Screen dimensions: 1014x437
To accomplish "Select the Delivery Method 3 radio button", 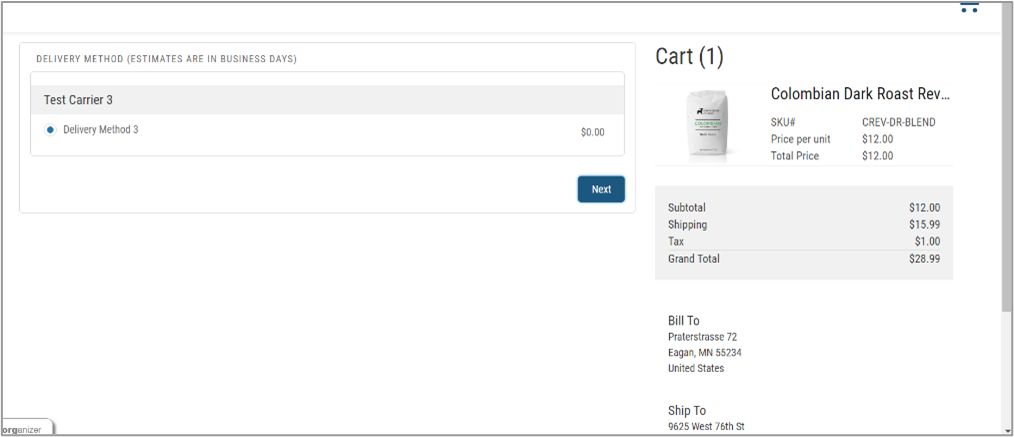I will coord(50,130).
